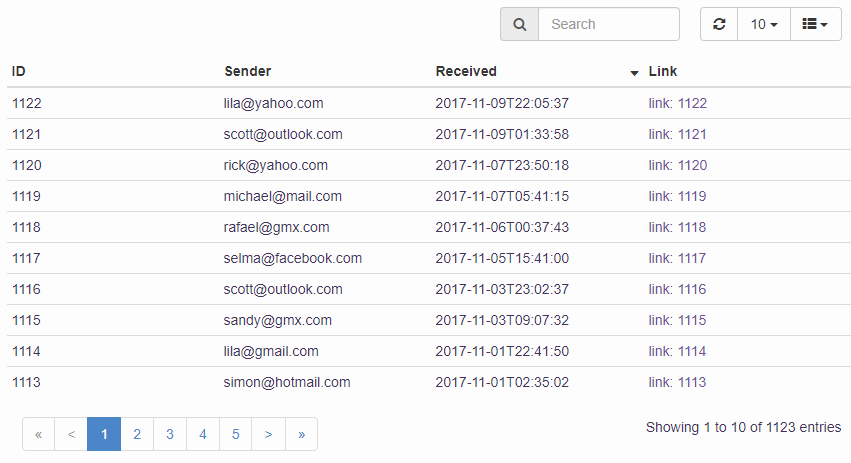Select page 5 in pagination
The width and height of the screenshot is (851, 463).
point(235,434)
